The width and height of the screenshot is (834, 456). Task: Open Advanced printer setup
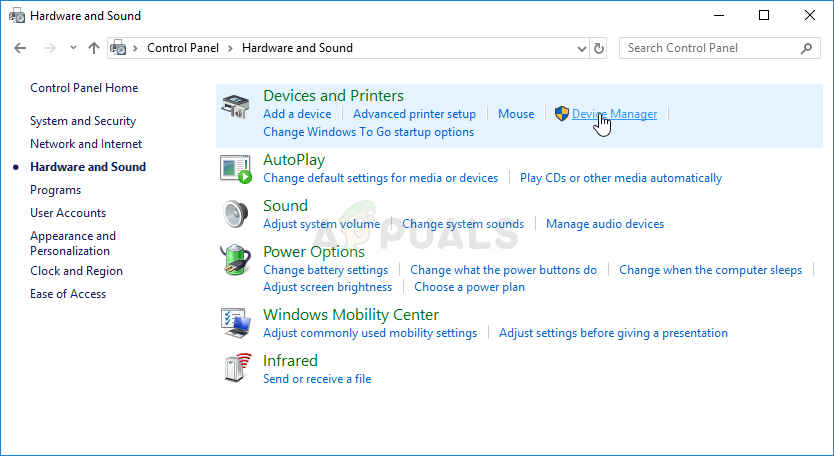click(x=414, y=114)
